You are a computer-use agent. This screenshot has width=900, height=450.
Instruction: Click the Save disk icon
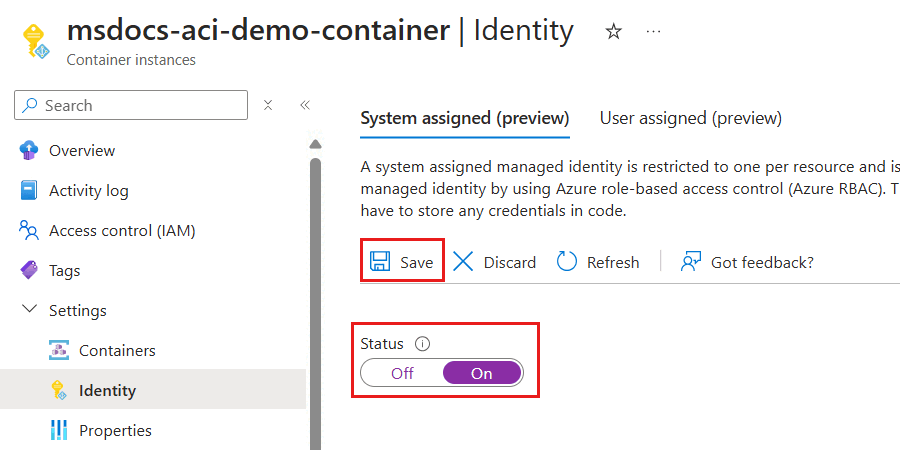tap(380, 262)
